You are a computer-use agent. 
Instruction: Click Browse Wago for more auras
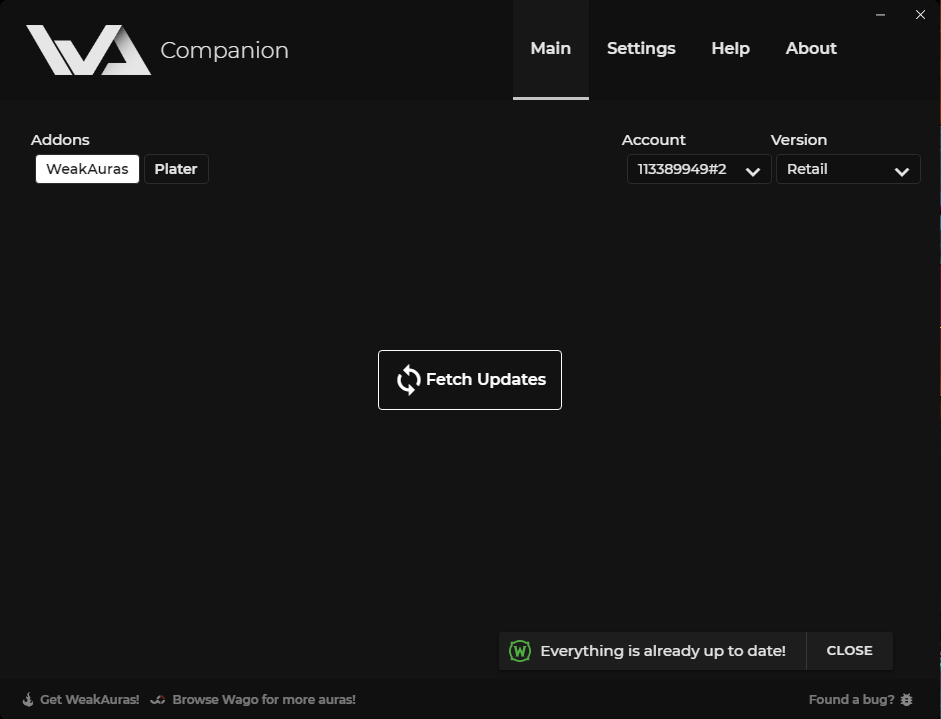click(264, 699)
